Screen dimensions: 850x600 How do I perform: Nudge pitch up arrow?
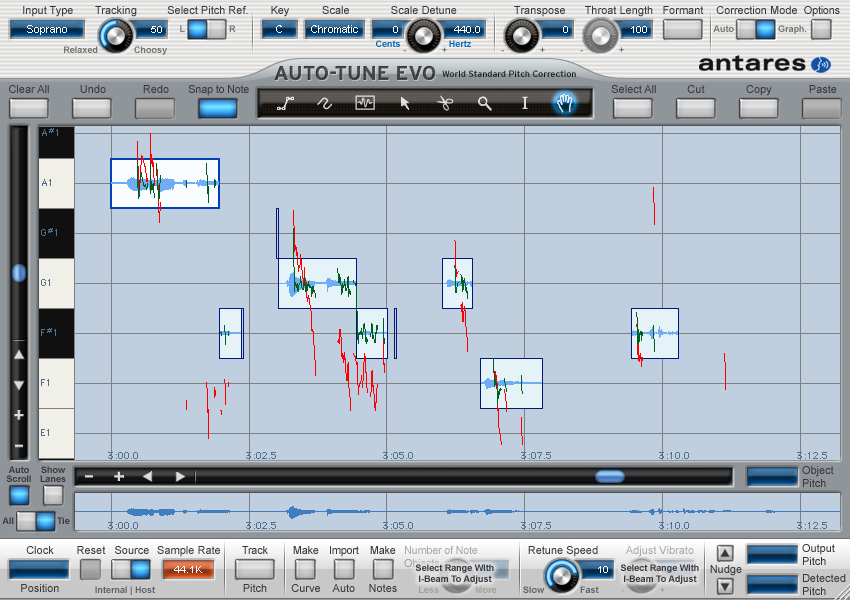[x=725, y=553]
